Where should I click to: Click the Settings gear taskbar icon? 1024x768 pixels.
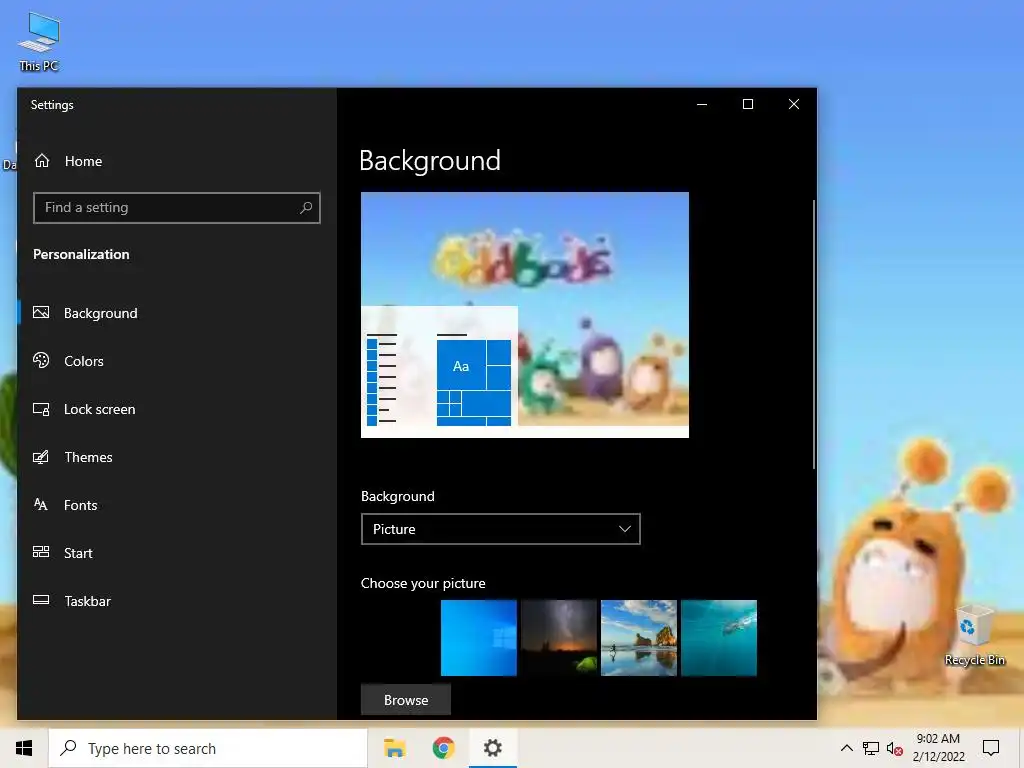[x=492, y=748]
